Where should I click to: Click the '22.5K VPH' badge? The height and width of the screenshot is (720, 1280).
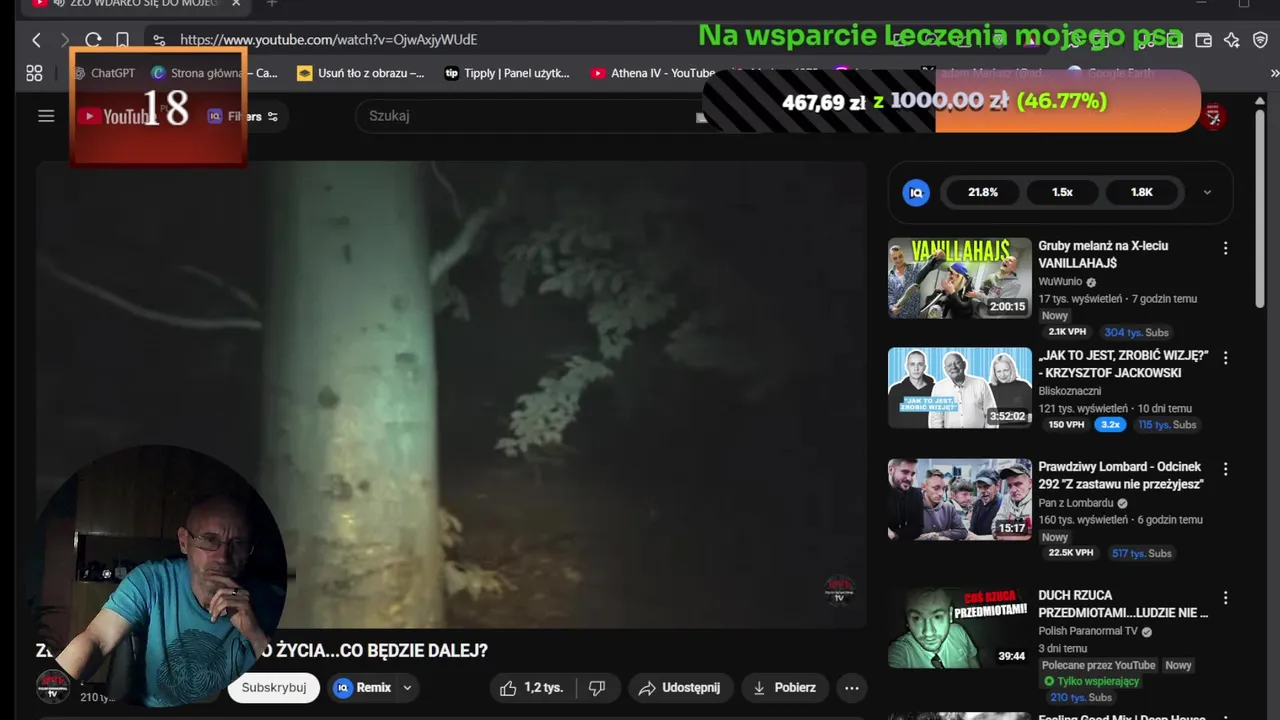1070,553
